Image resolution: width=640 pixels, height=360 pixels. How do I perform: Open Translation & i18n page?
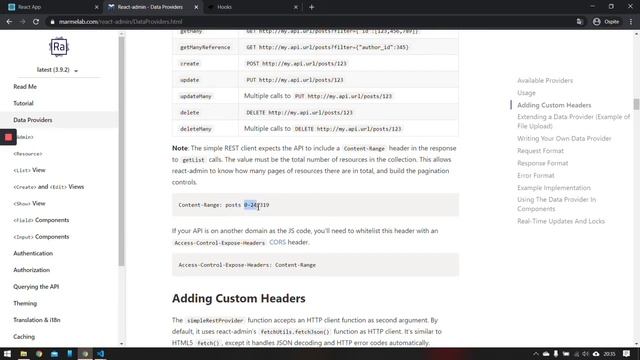[x=37, y=320]
